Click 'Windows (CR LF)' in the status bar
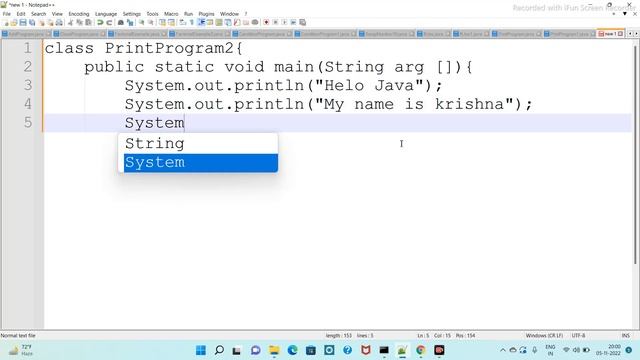The height and width of the screenshot is (360, 640). click(x=544, y=336)
